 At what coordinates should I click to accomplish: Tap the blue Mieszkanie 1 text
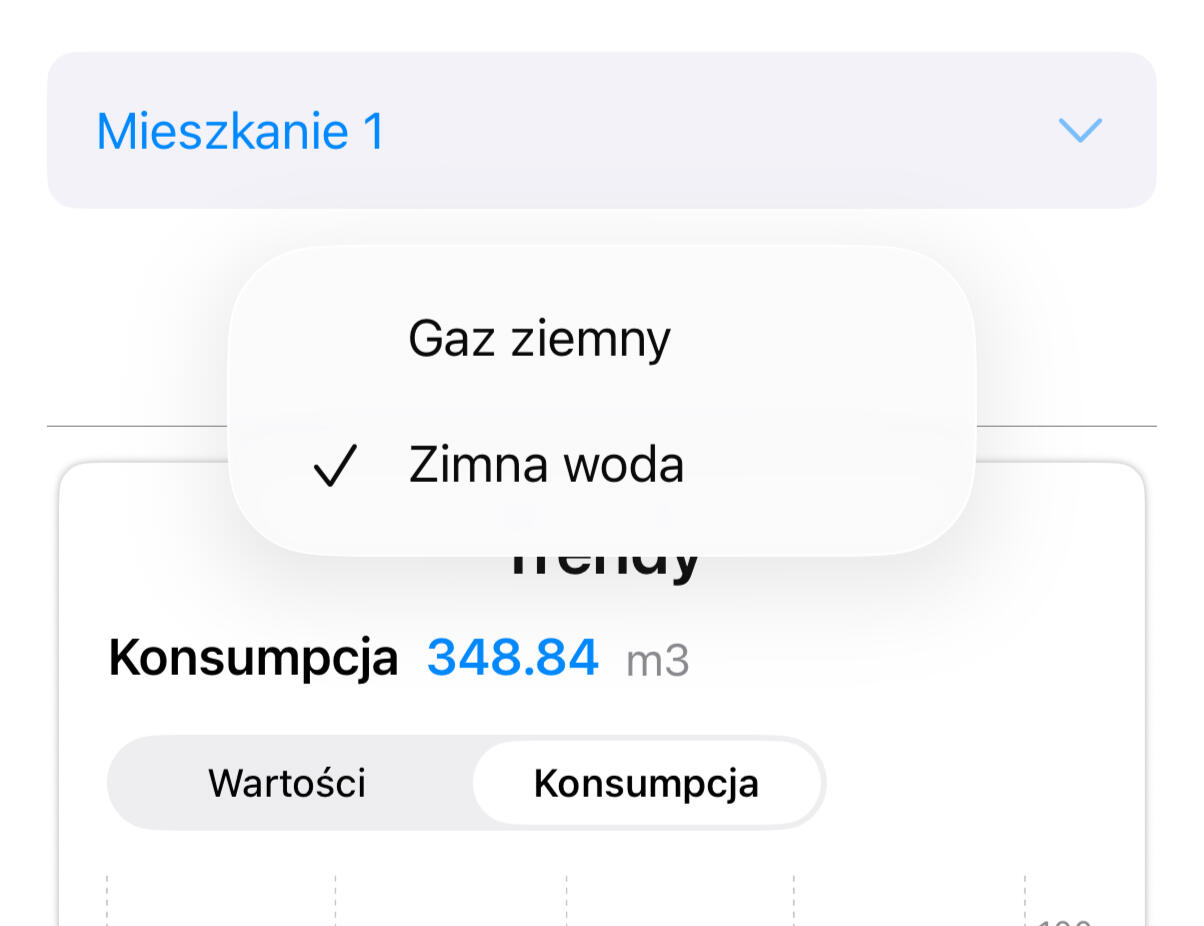pyautogui.click(x=240, y=131)
